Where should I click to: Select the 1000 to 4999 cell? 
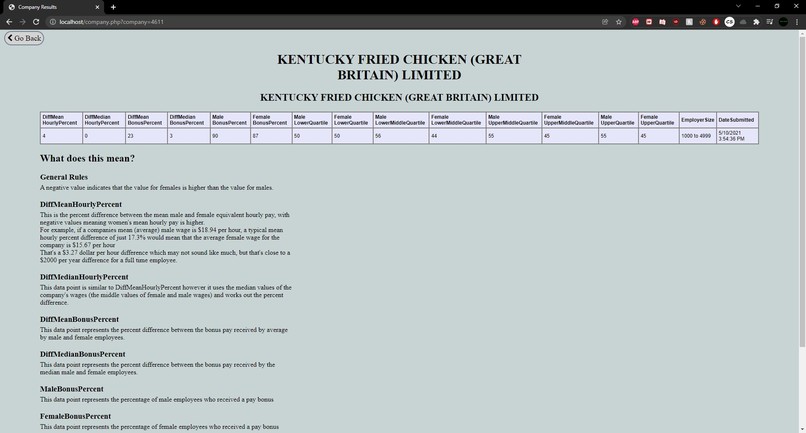[698, 136]
